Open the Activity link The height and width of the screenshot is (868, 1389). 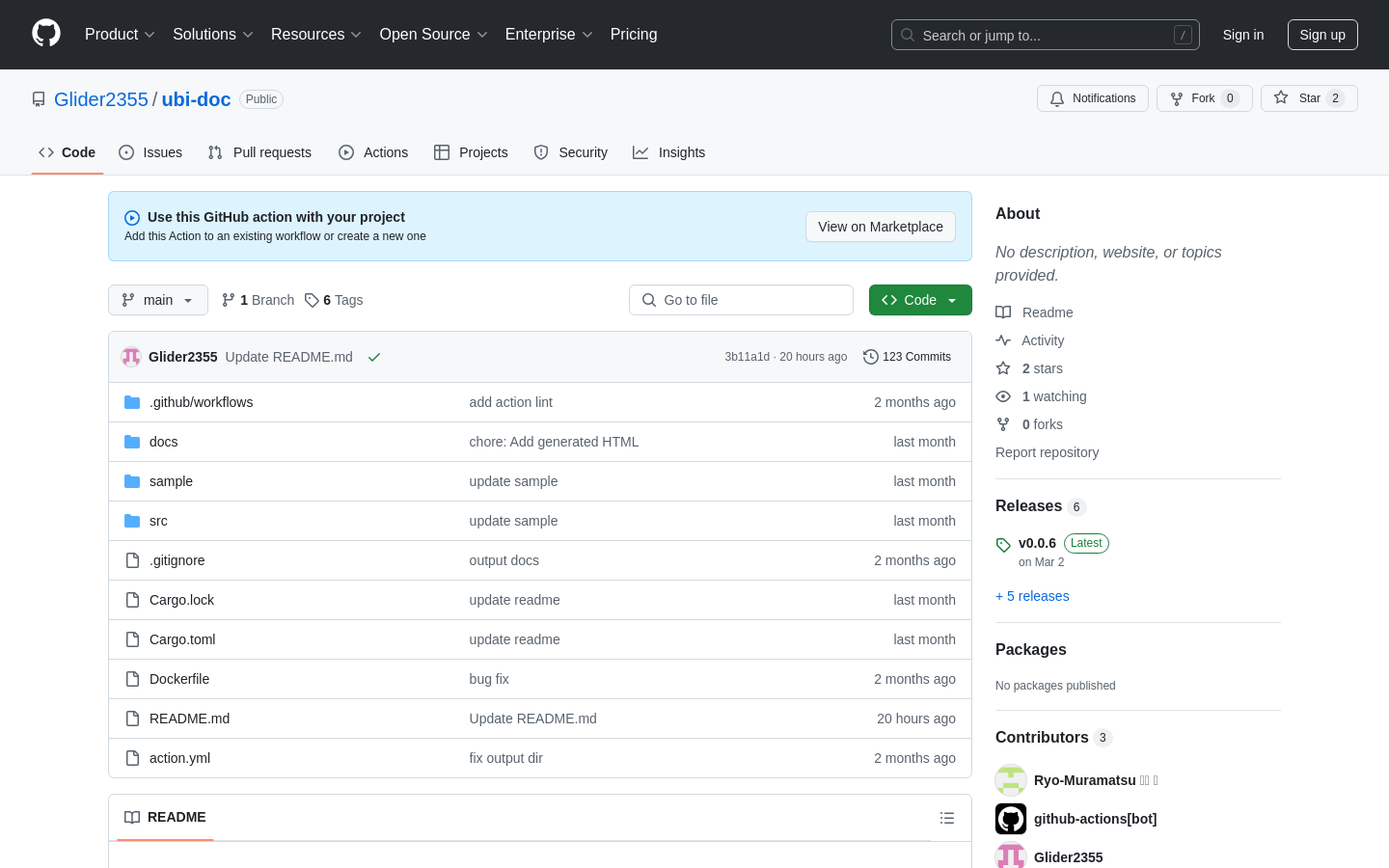pos(1030,340)
